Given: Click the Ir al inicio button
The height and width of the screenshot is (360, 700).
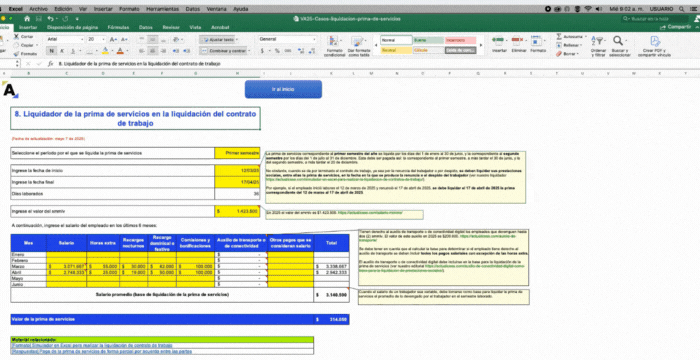Looking at the screenshot, I should [283, 89].
